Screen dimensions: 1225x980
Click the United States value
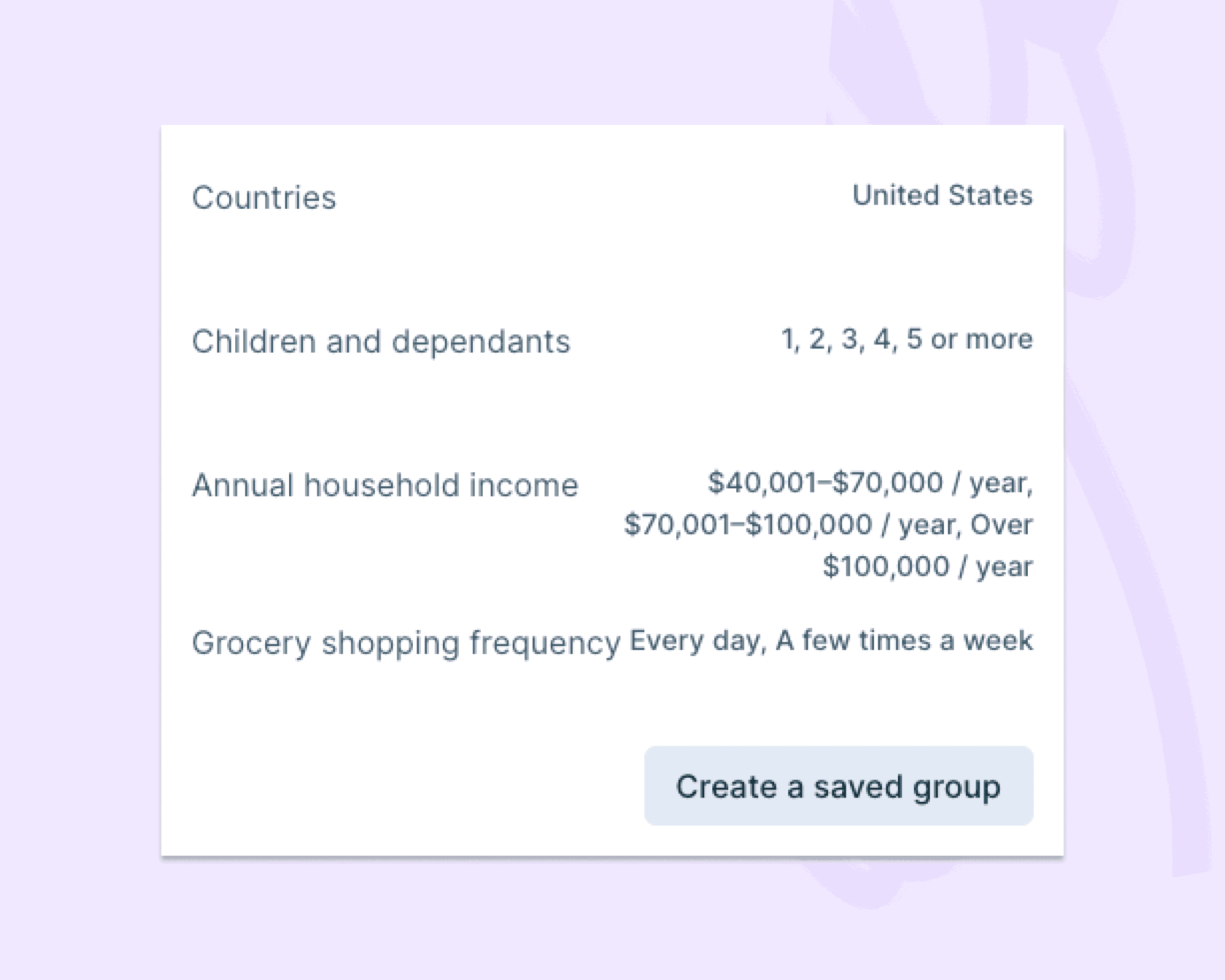click(943, 195)
